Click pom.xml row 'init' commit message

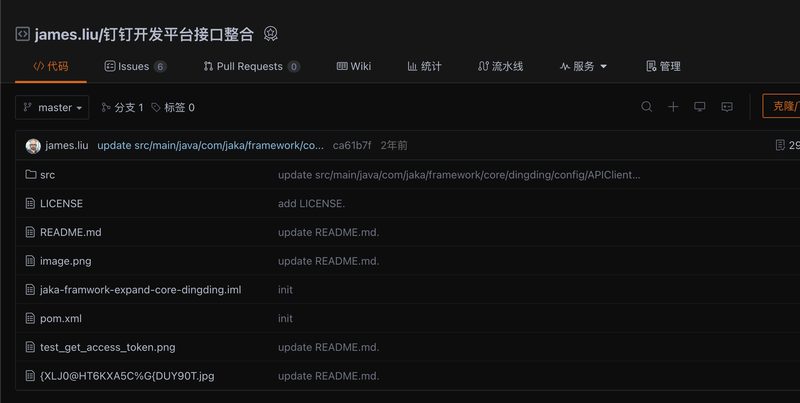click(x=285, y=318)
